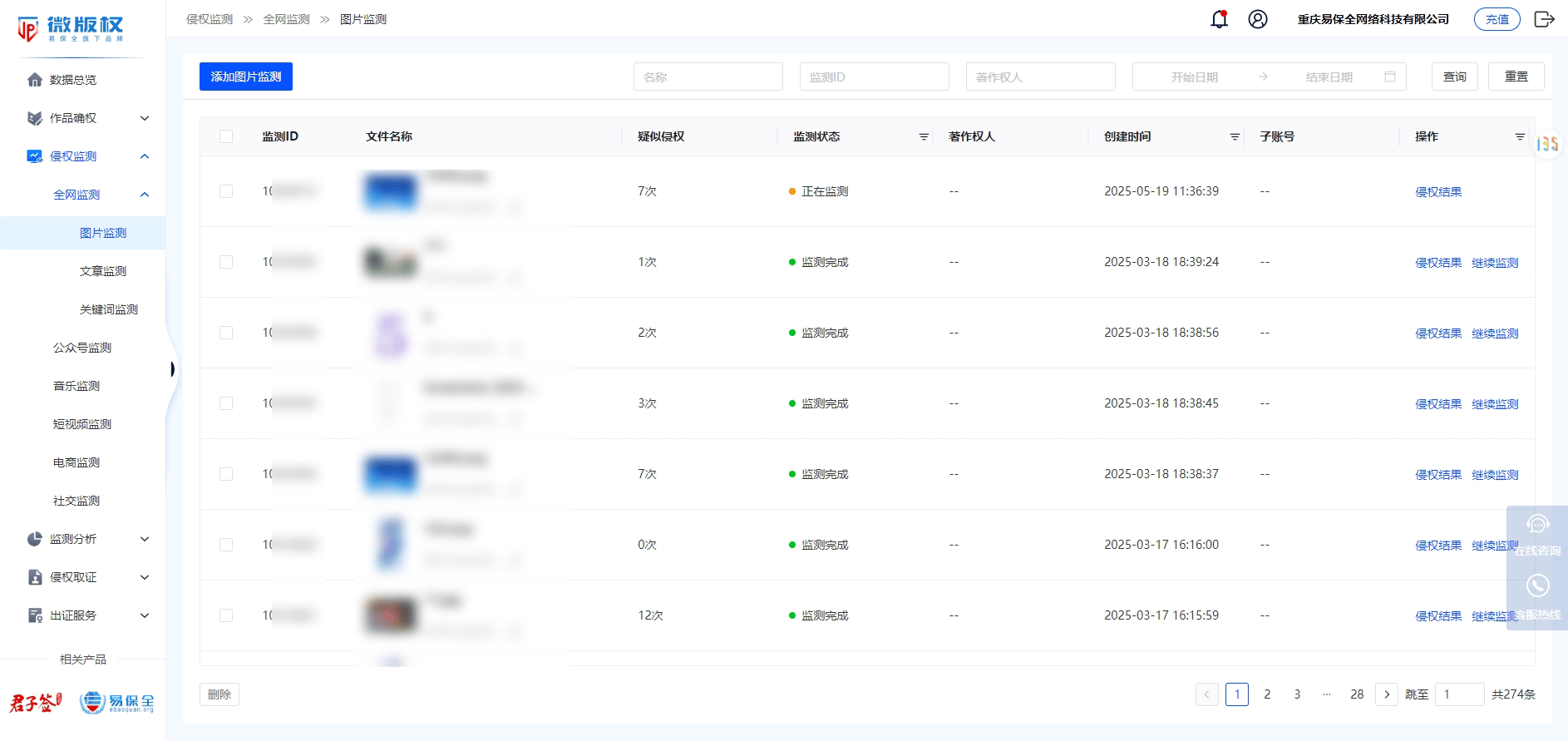This screenshot has height=741, width=1568.
Task: Go to 短视频监测 in the sidebar
Action: [x=82, y=424]
